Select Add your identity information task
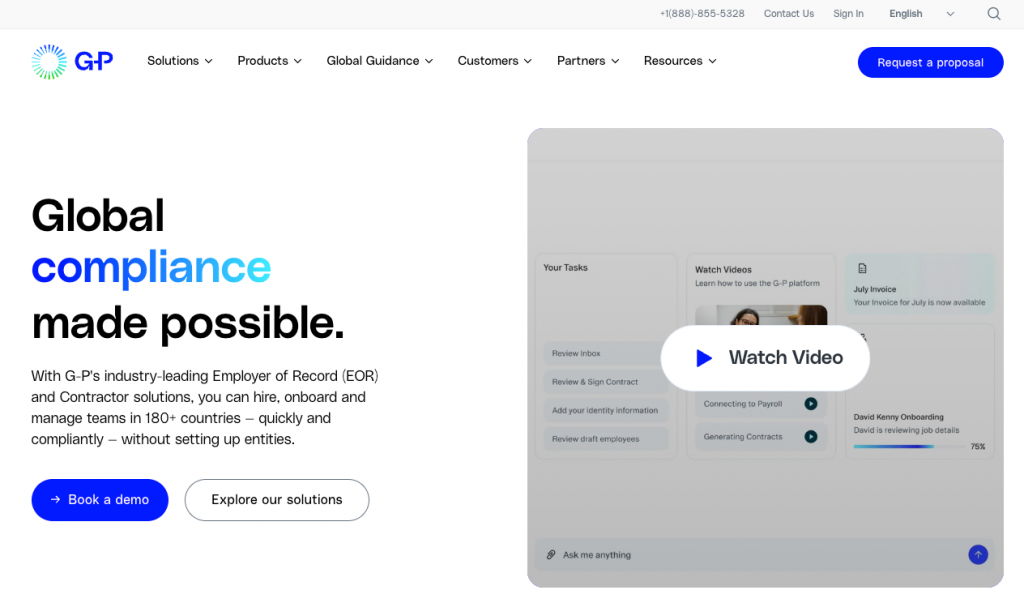 coord(605,410)
